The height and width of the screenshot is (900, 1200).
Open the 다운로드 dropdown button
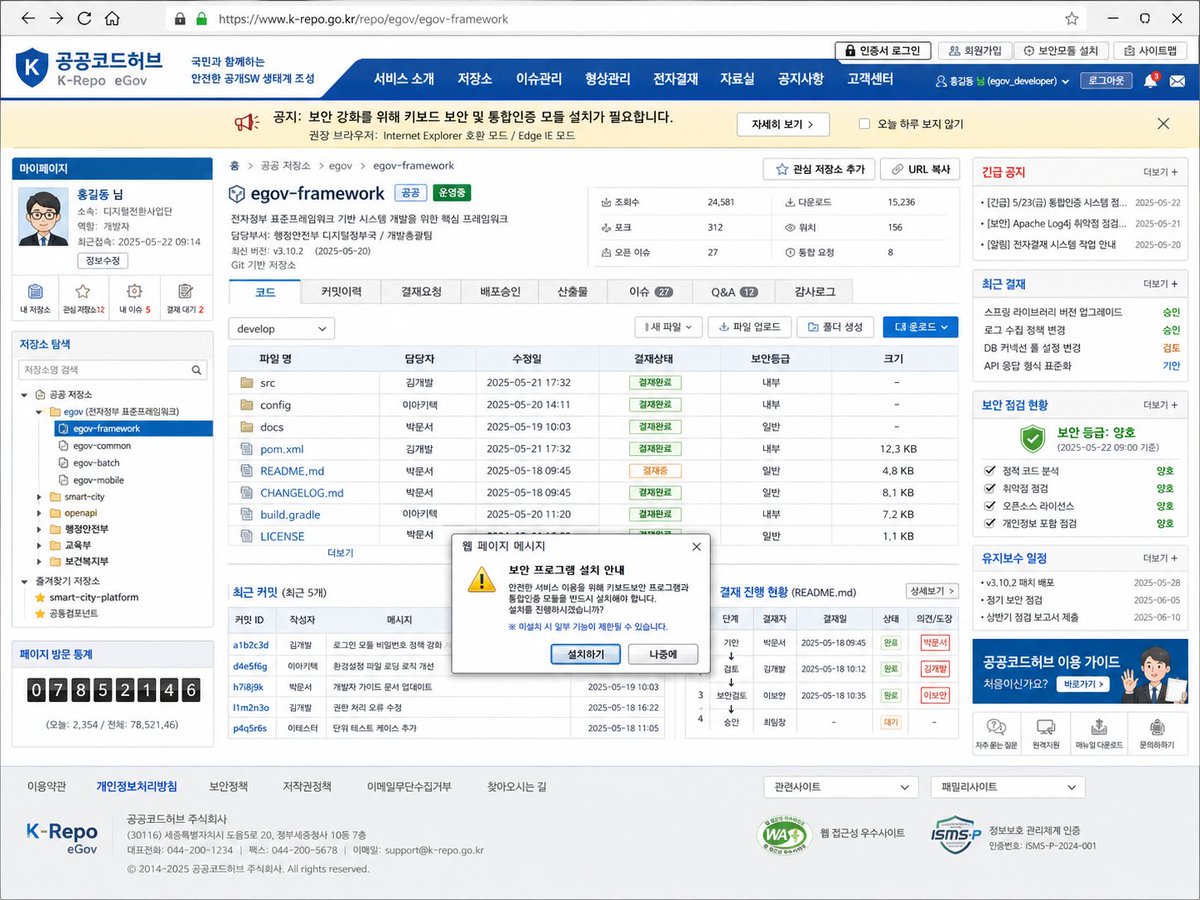920,327
